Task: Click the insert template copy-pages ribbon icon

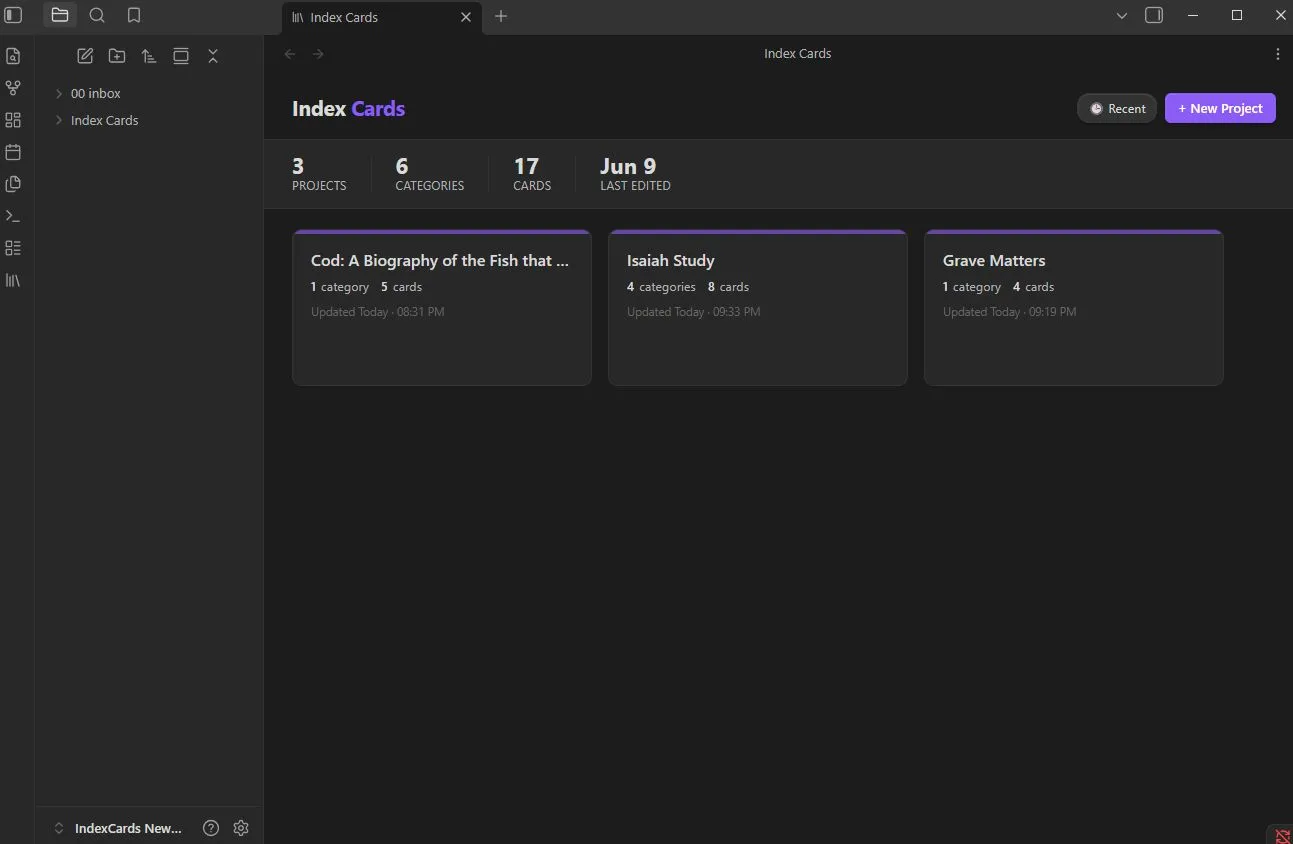Action: (13, 184)
